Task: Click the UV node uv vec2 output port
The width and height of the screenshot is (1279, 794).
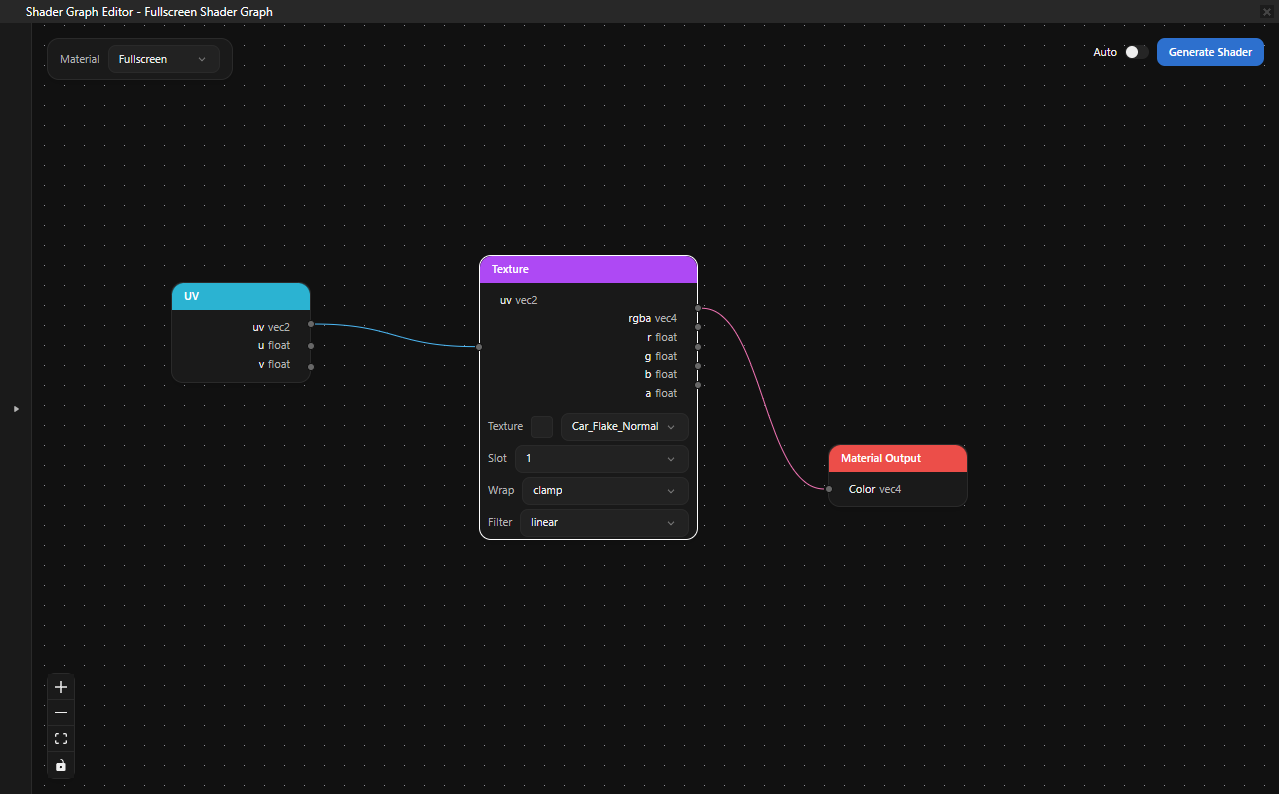Action: [x=311, y=324]
